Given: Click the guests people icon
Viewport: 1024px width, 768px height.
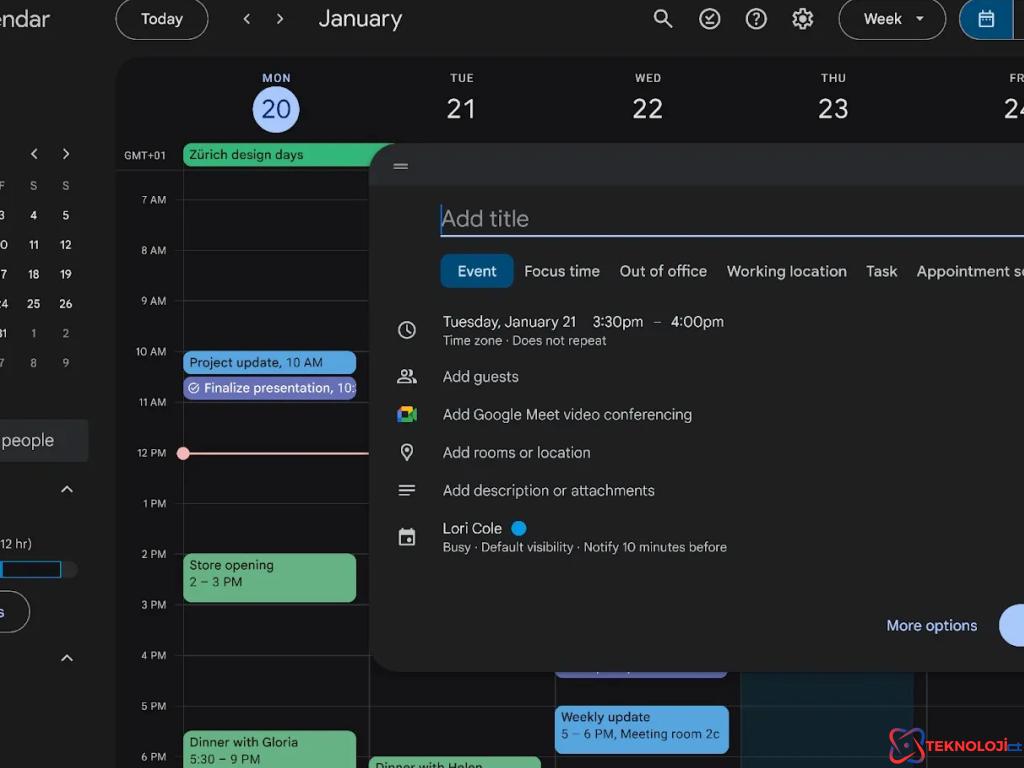Looking at the screenshot, I should (406, 377).
